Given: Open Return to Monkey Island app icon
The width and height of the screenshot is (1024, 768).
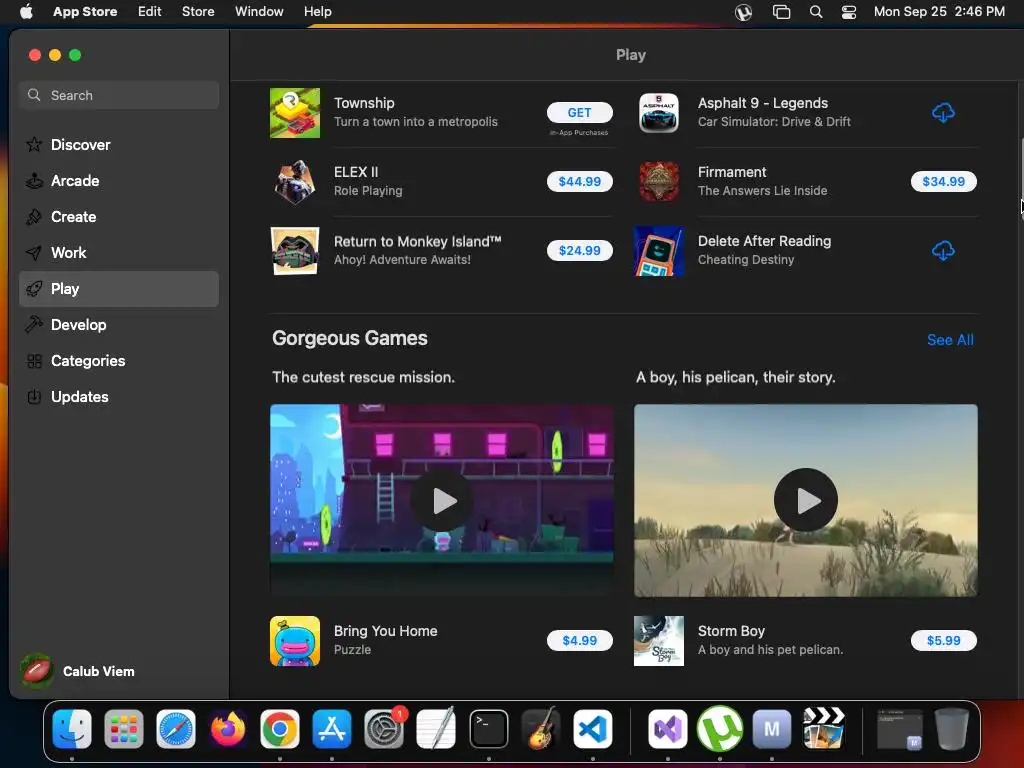Looking at the screenshot, I should pyautogui.click(x=295, y=251).
